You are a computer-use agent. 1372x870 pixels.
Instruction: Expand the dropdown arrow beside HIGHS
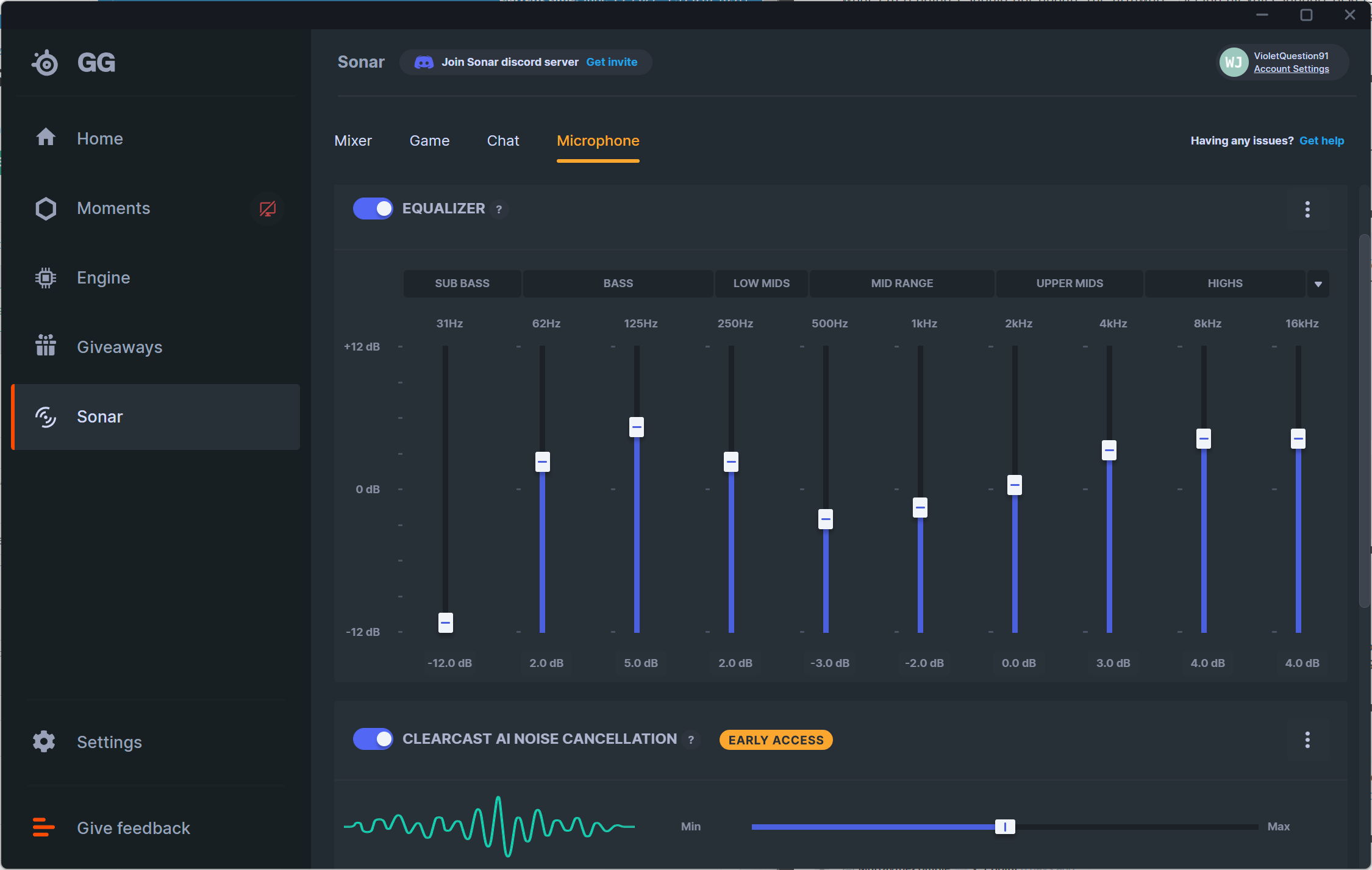tap(1318, 284)
